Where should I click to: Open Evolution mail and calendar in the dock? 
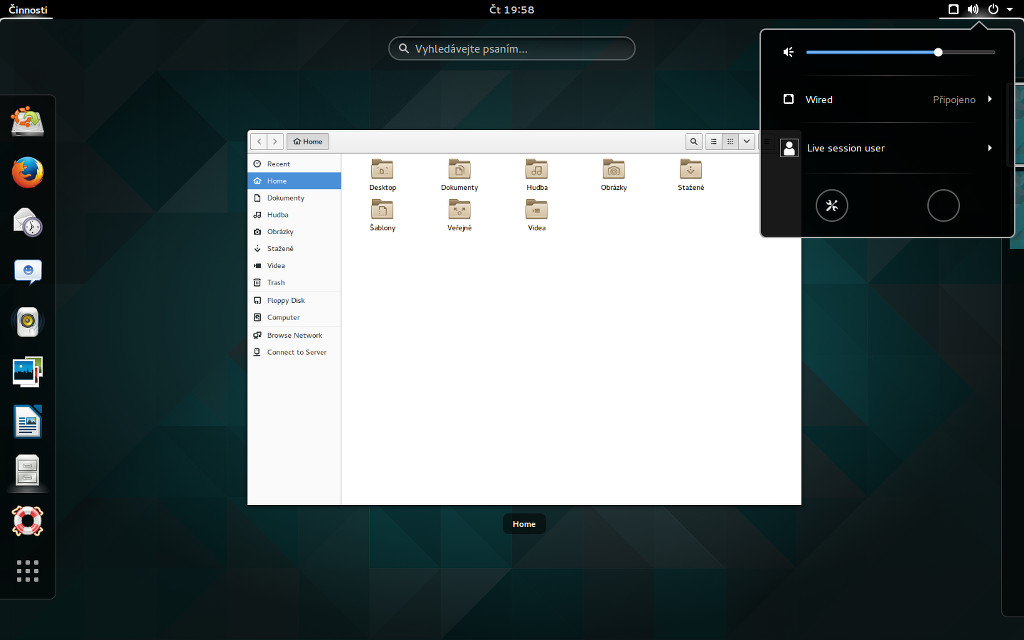[27, 222]
